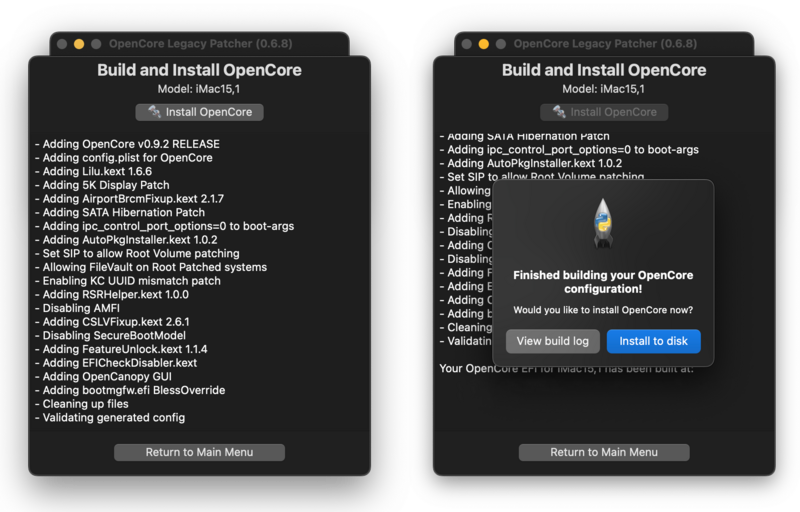Select 'Adding RSRHelper.kext 1.0.0' line

tap(112, 295)
